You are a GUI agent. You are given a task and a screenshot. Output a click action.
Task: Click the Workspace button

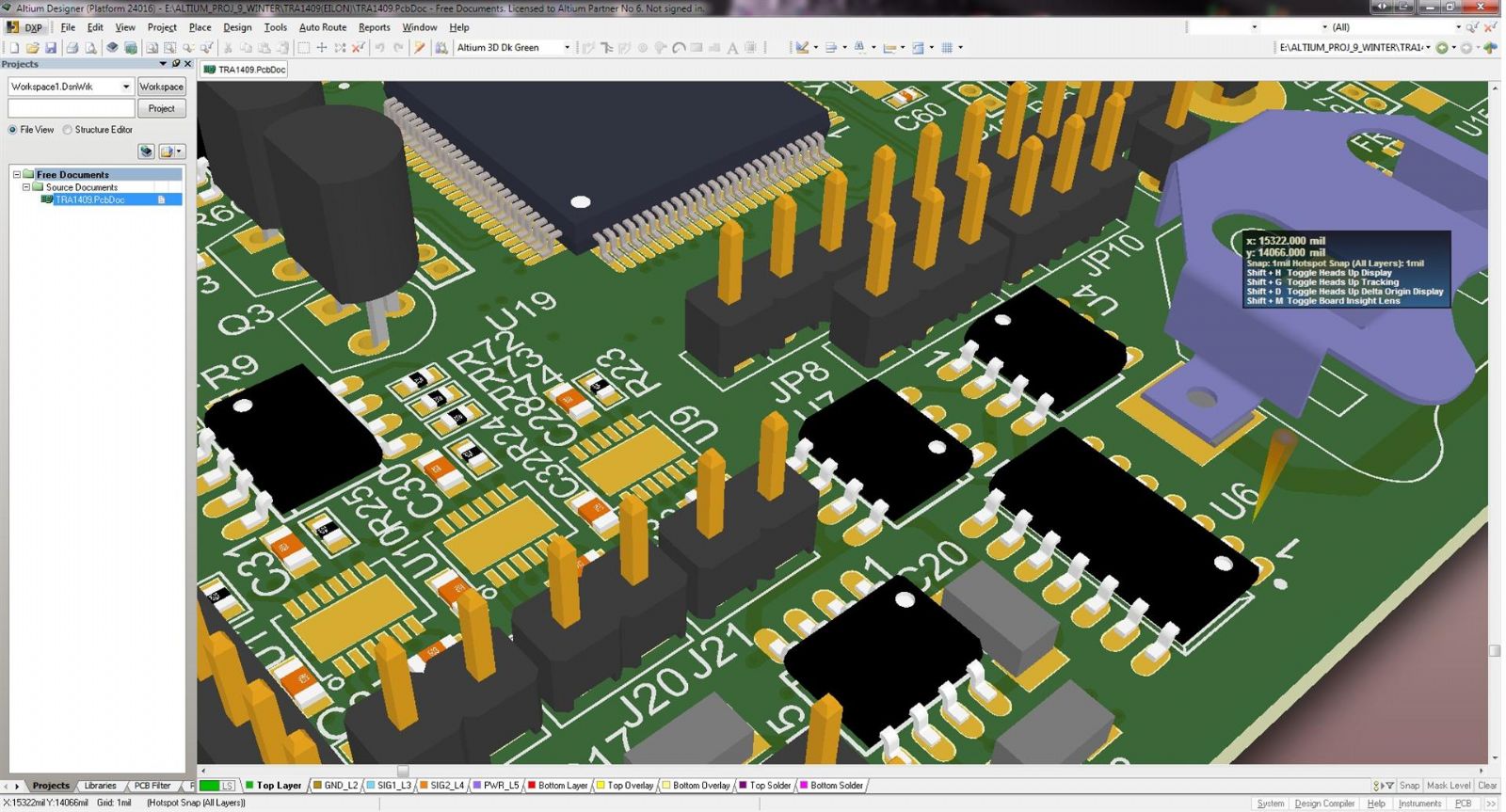click(161, 87)
